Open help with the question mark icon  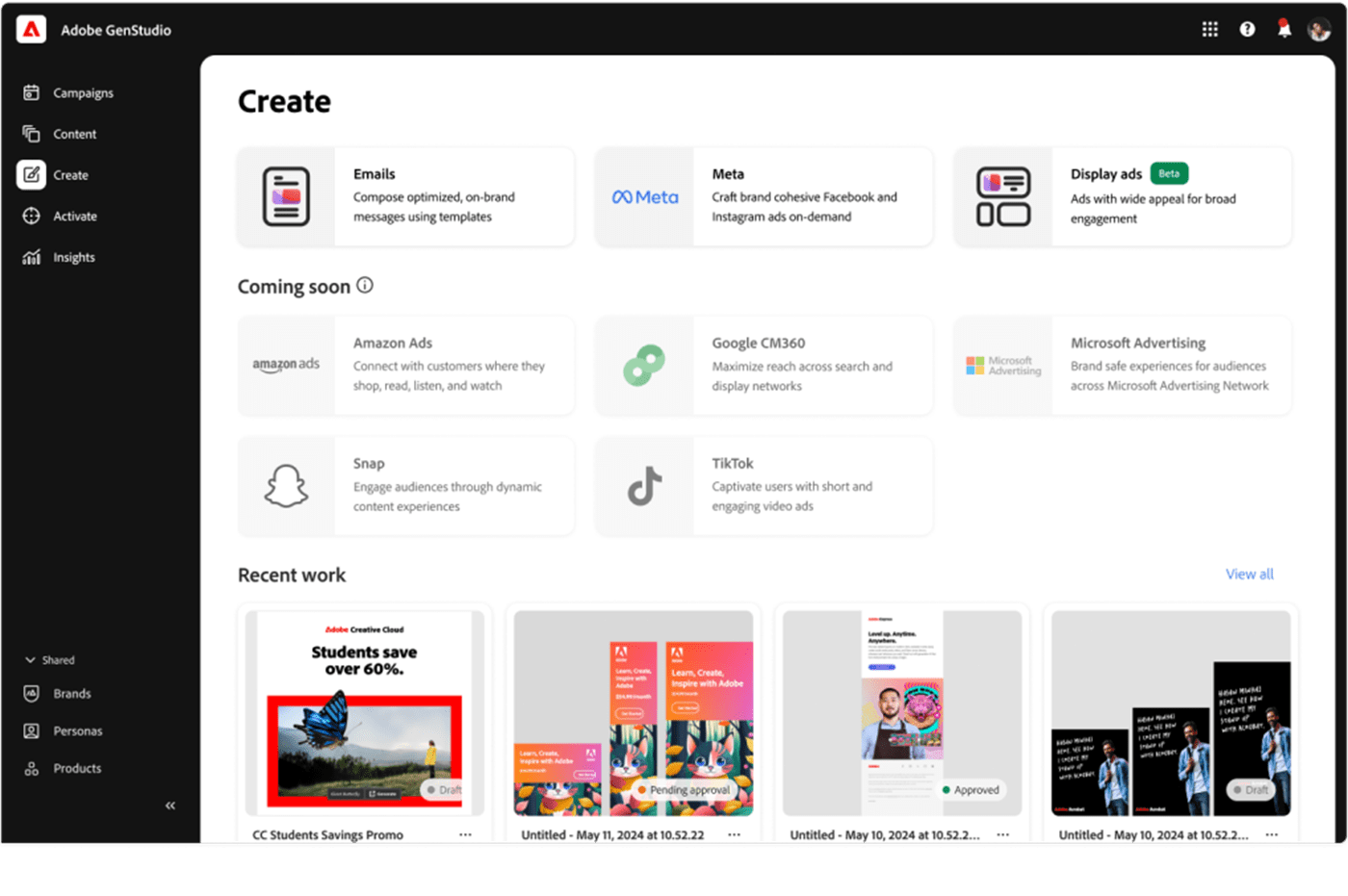1247,29
